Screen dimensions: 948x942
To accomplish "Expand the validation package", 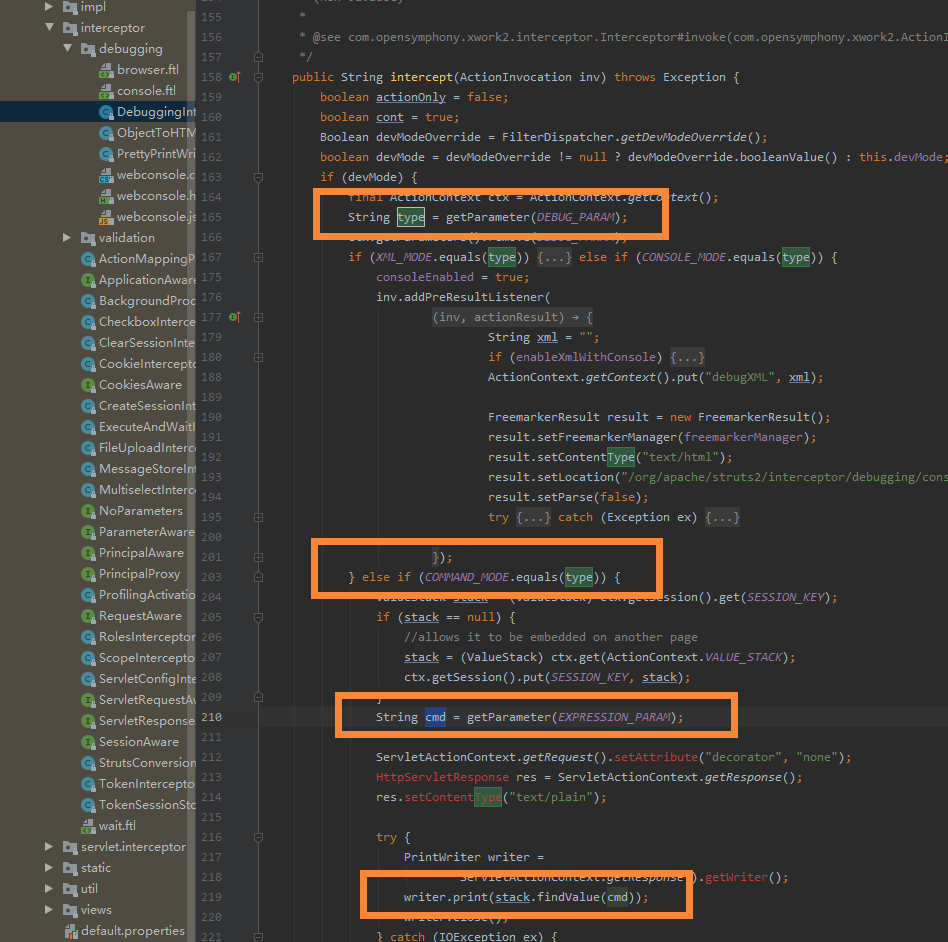I will pyautogui.click(x=67, y=237).
